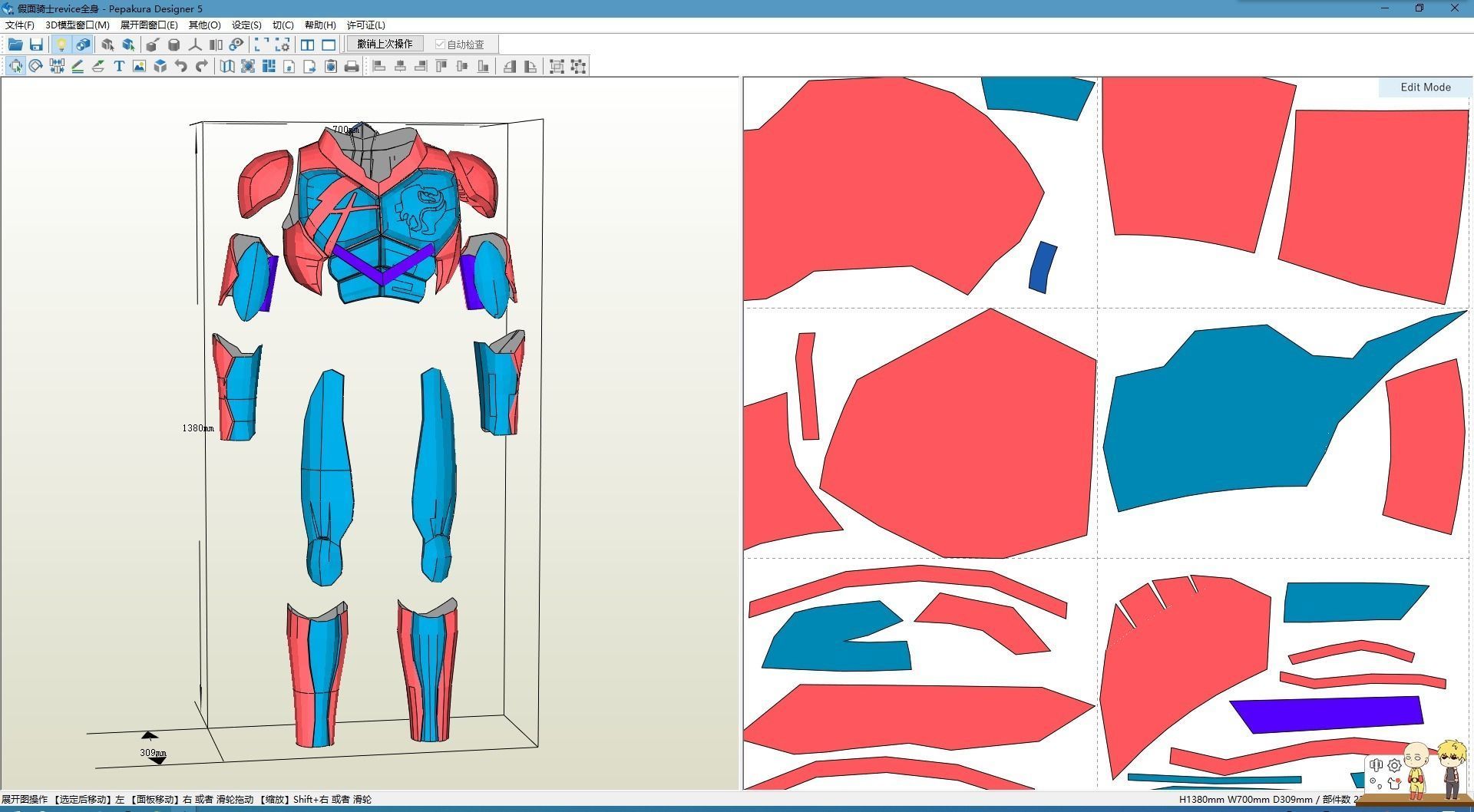Click the corner brackets with gear icon
The width and height of the screenshot is (1474, 812).
[283, 45]
